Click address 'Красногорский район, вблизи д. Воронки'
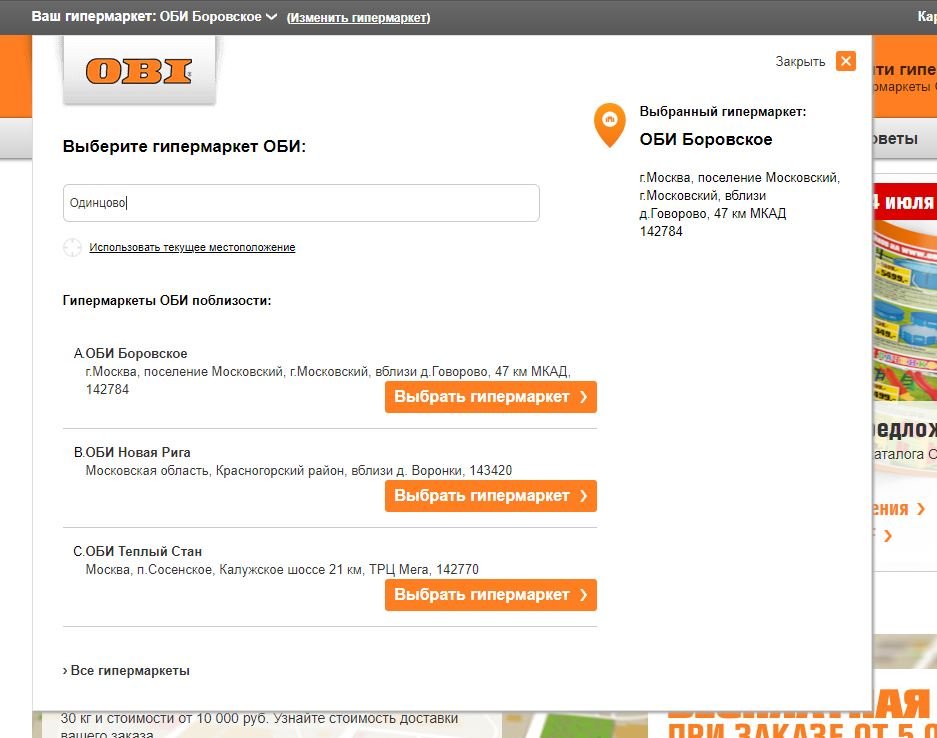This screenshot has height=738, width=937. (339, 471)
